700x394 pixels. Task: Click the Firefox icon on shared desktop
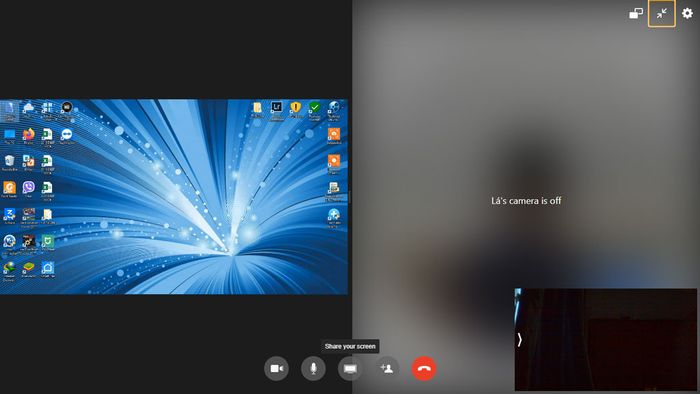(x=28, y=134)
